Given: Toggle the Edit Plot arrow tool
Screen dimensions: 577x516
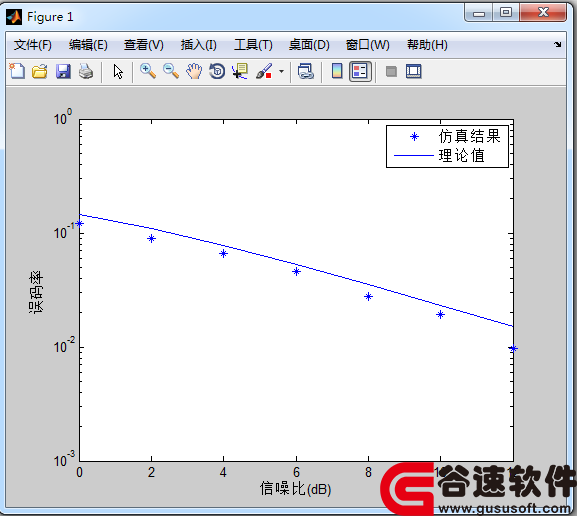Looking at the screenshot, I should (x=118, y=71).
